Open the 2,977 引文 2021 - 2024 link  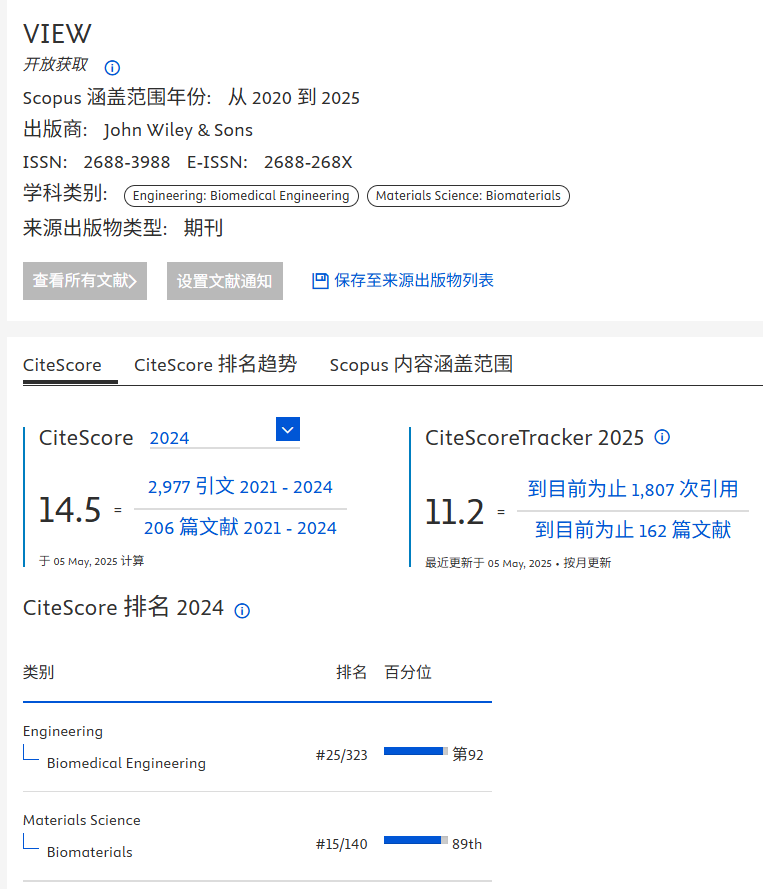pyautogui.click(x=240, y=486)
